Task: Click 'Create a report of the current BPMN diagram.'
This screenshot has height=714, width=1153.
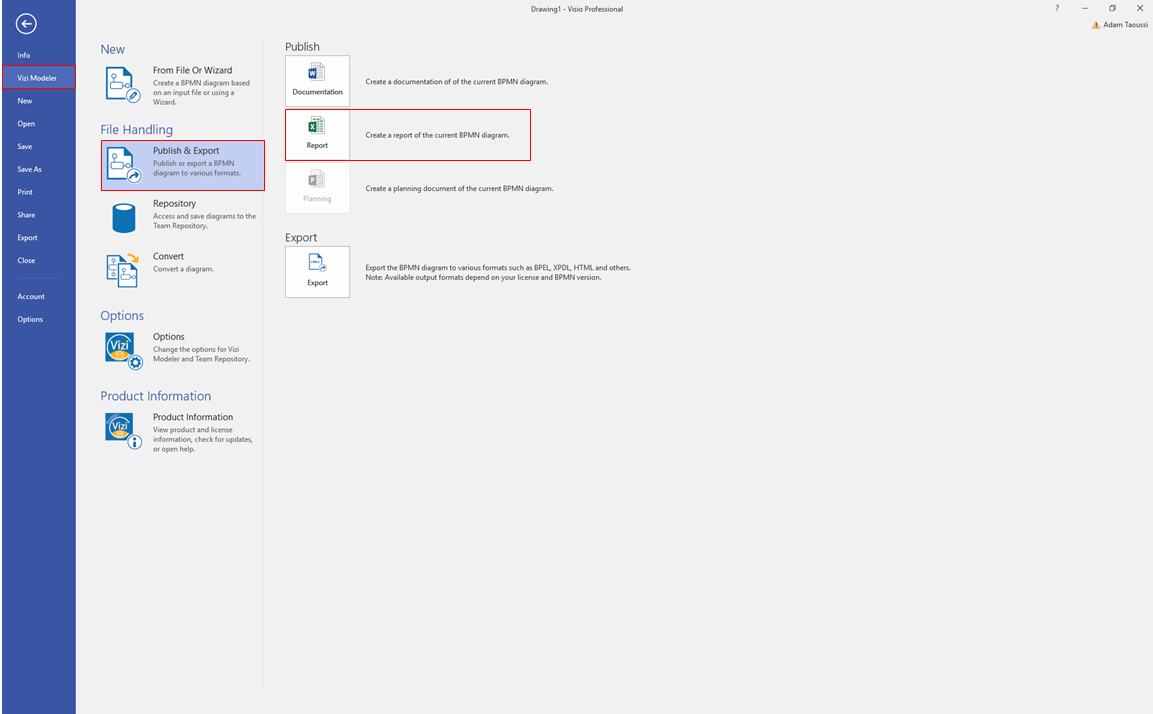Action: coord(438,135)
